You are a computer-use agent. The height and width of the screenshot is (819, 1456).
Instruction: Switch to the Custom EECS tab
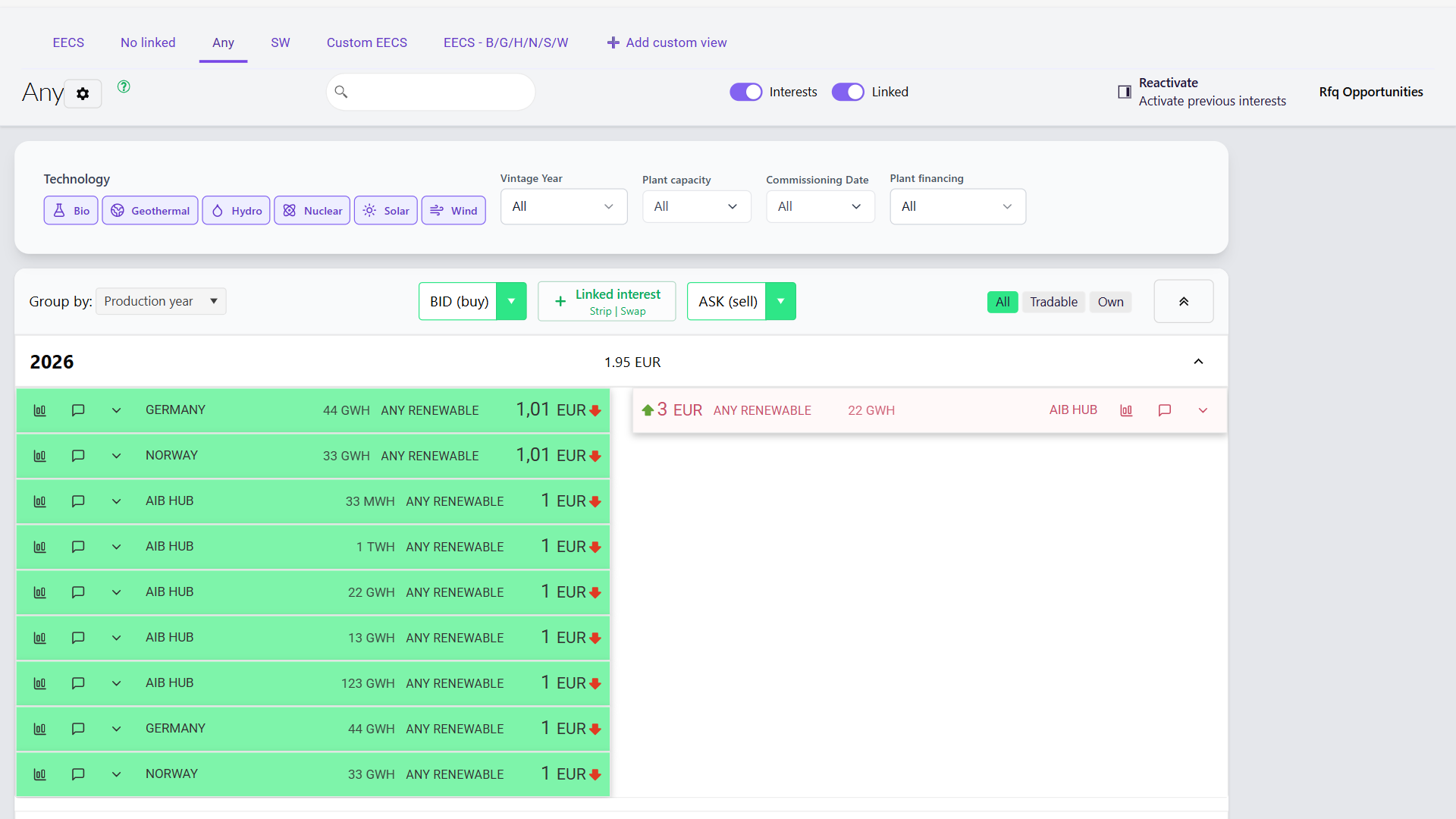(x=367, y=42)
